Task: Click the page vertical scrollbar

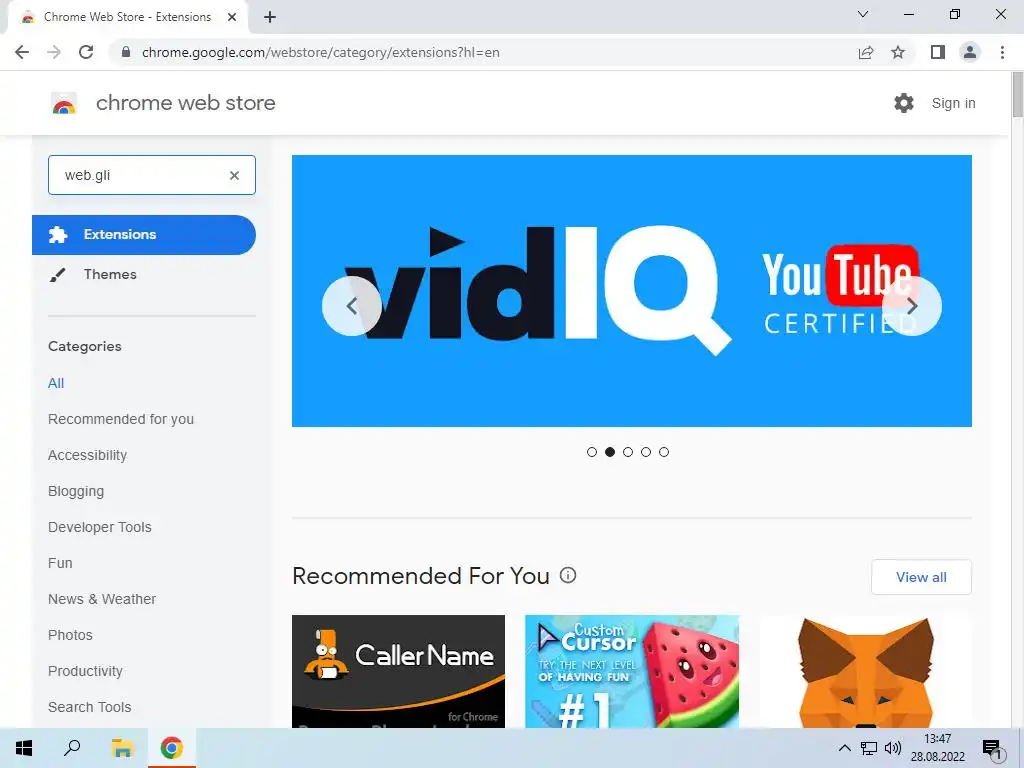Action: click(x=1017, y=95)
